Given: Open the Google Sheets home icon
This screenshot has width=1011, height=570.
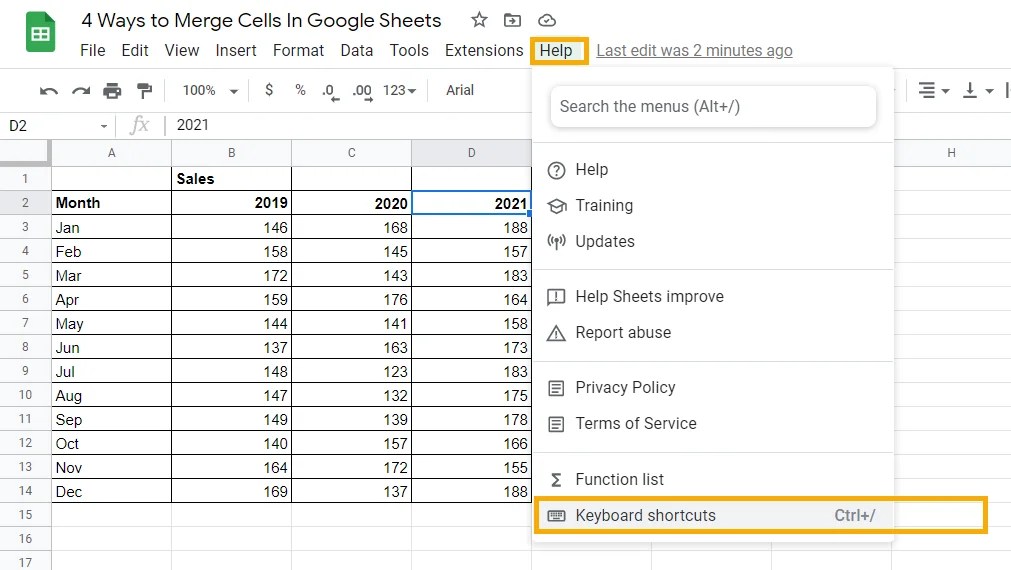Looking at the screenshot, I should pos(40,34).
